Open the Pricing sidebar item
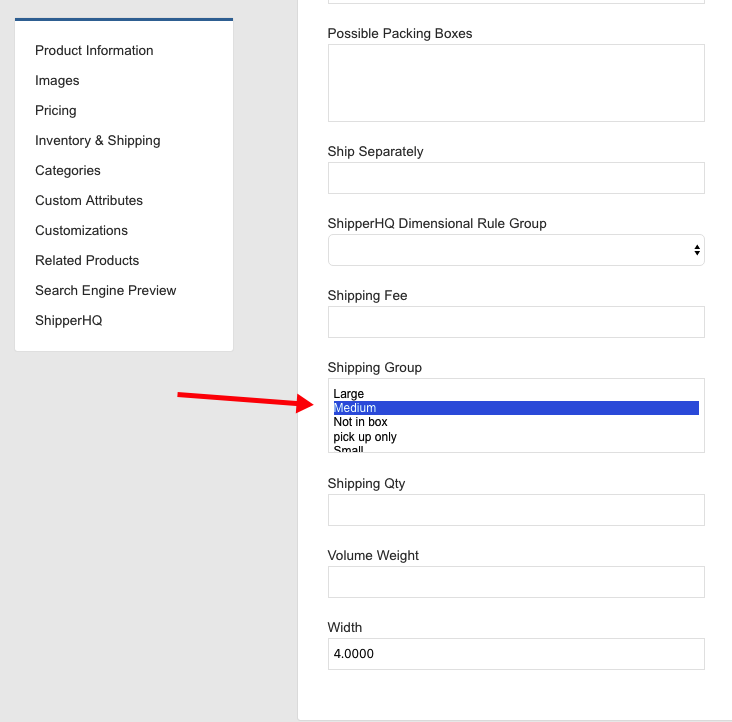Viewport: 732px width, 722px height. 56,111
